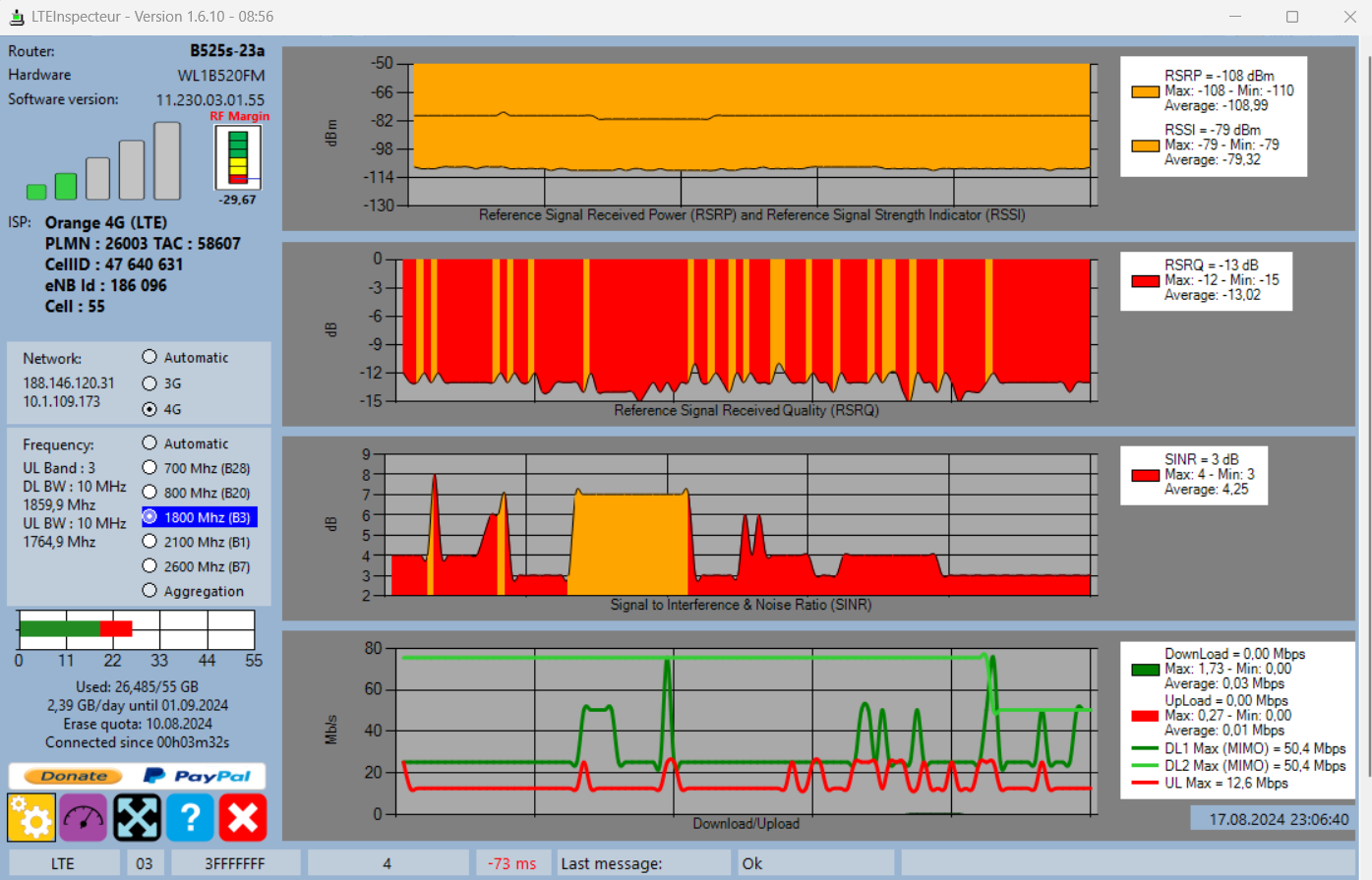Click the RF Margin gauge indicator

238,157
